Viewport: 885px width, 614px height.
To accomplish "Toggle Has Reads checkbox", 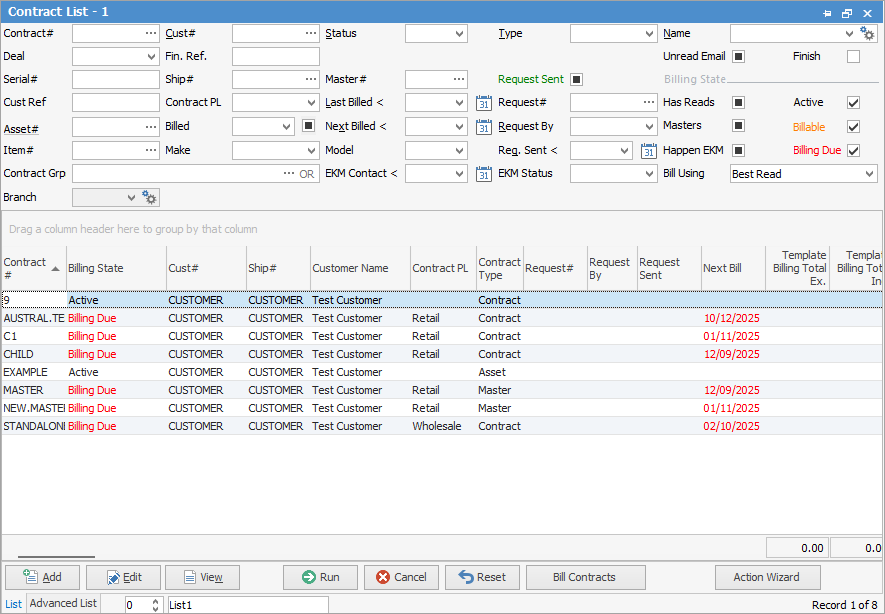I will (x=738, y=102).
